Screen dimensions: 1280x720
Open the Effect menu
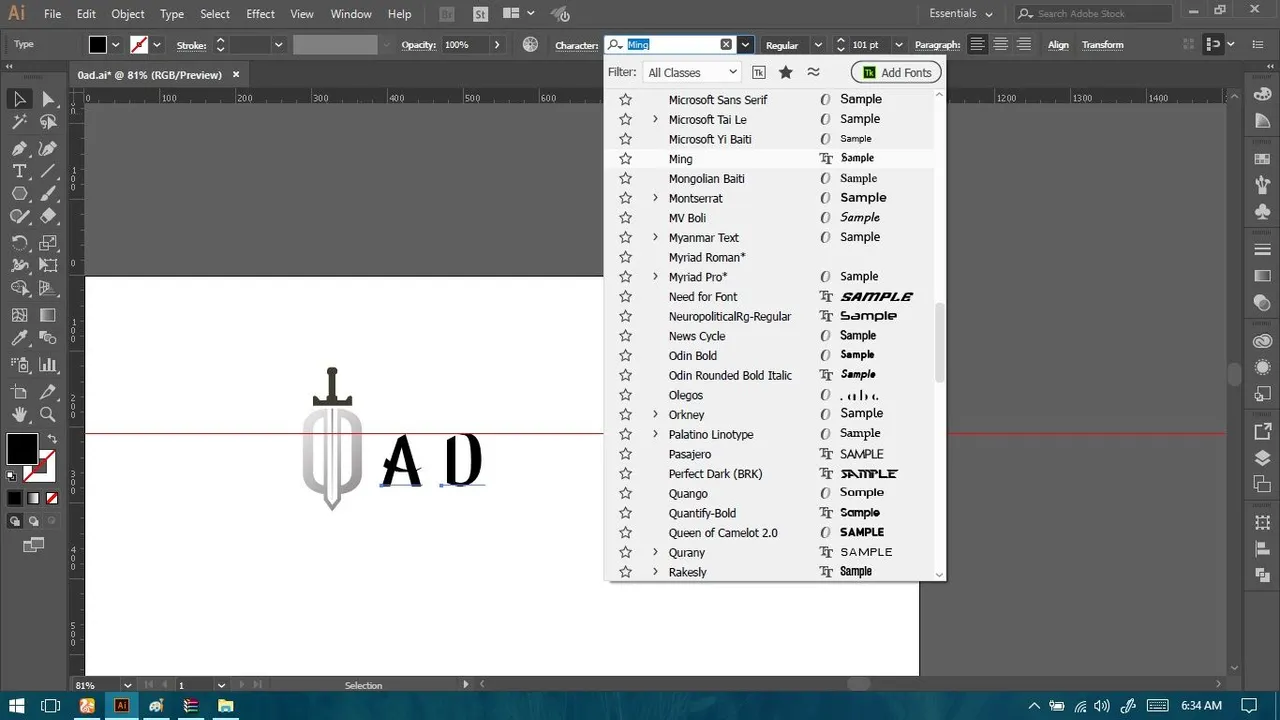pyautogui.click(x=261, y=14)
